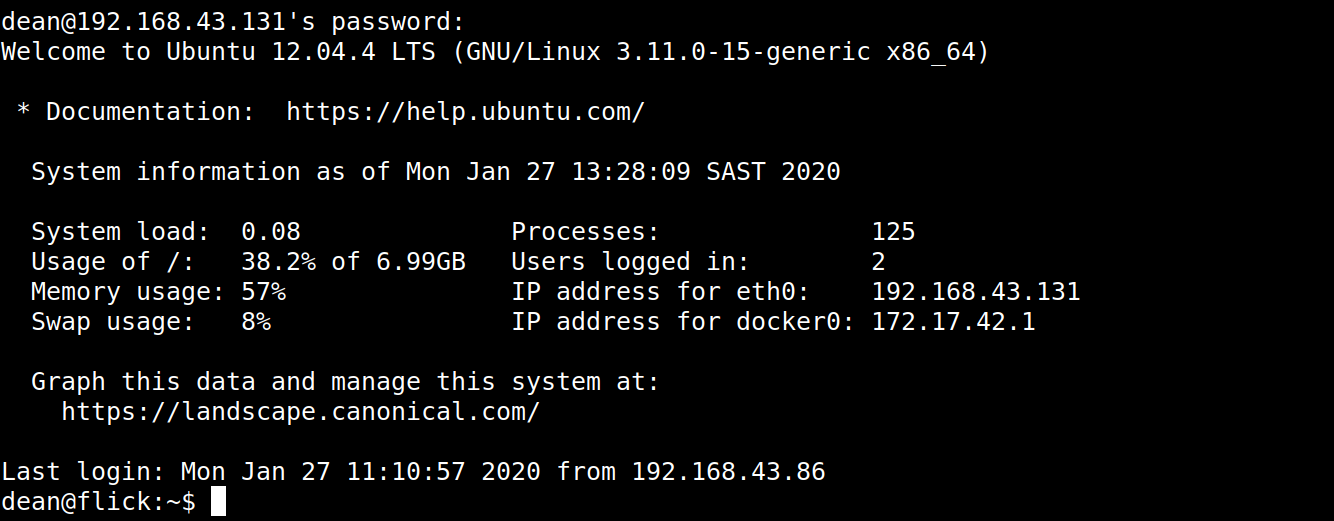Viewport: 1334px width, 521px height.
Task: Click the Swap usage value 8%
Action: coord(255,322)
